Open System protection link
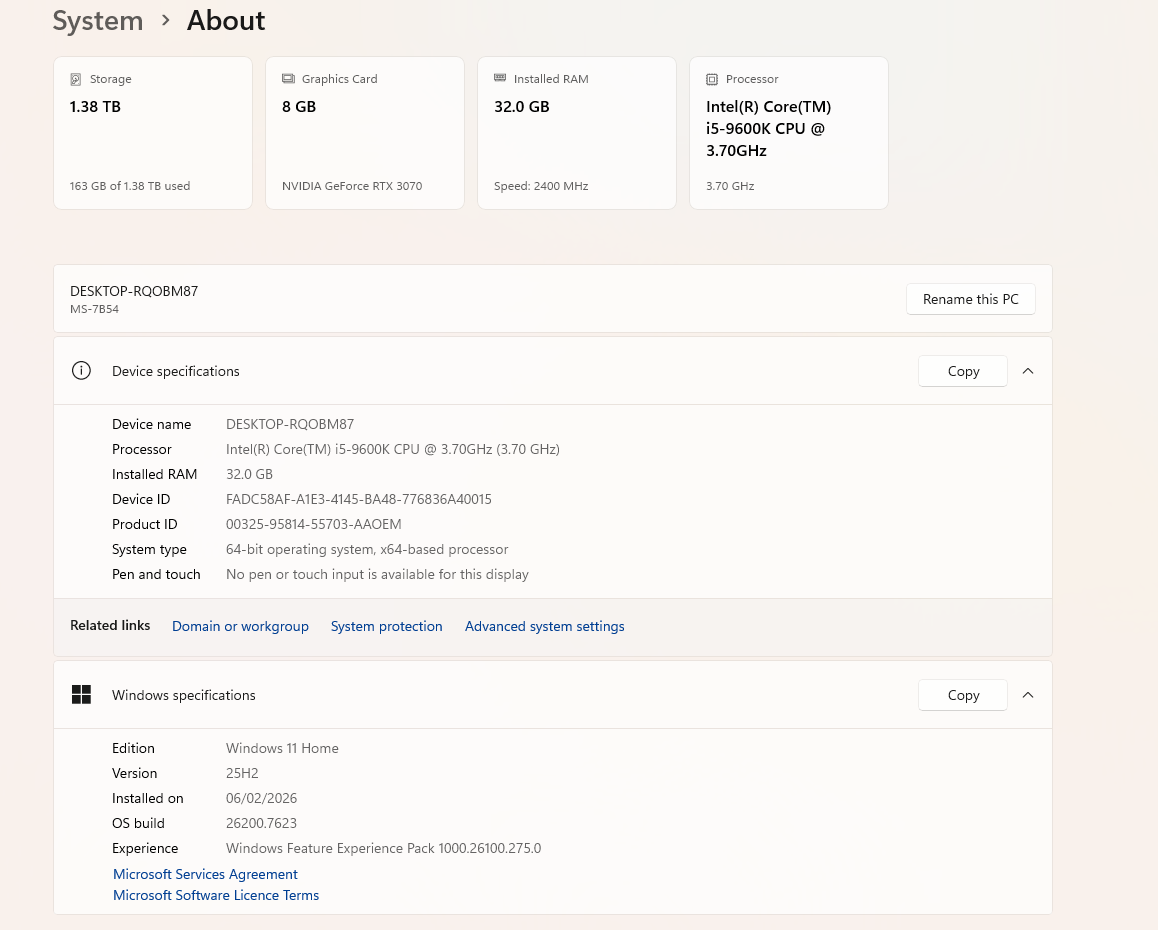Screen dimensions: 1158x930 coord(386,626)
